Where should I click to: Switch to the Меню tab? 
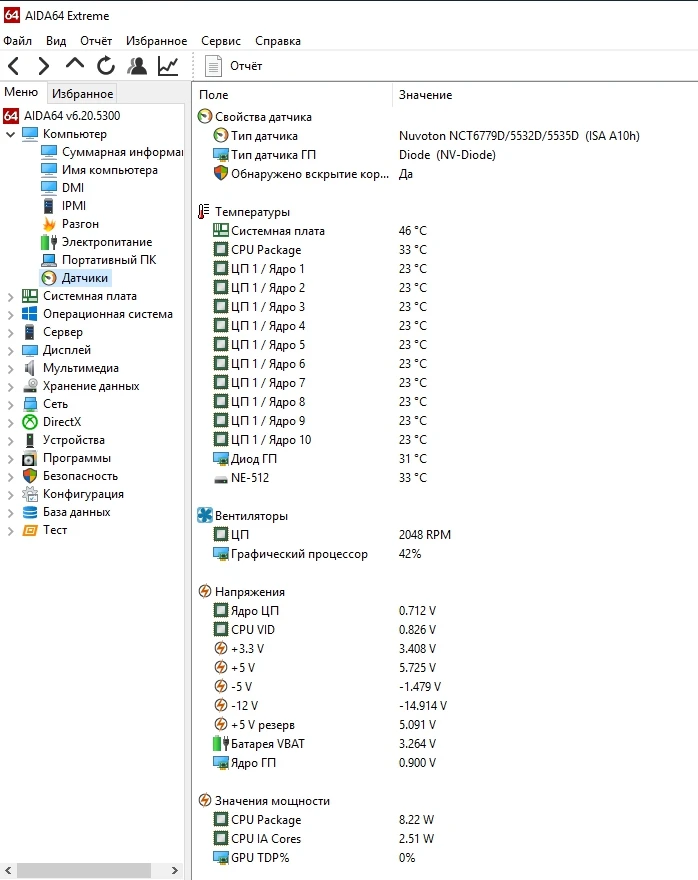coord(21,92)
